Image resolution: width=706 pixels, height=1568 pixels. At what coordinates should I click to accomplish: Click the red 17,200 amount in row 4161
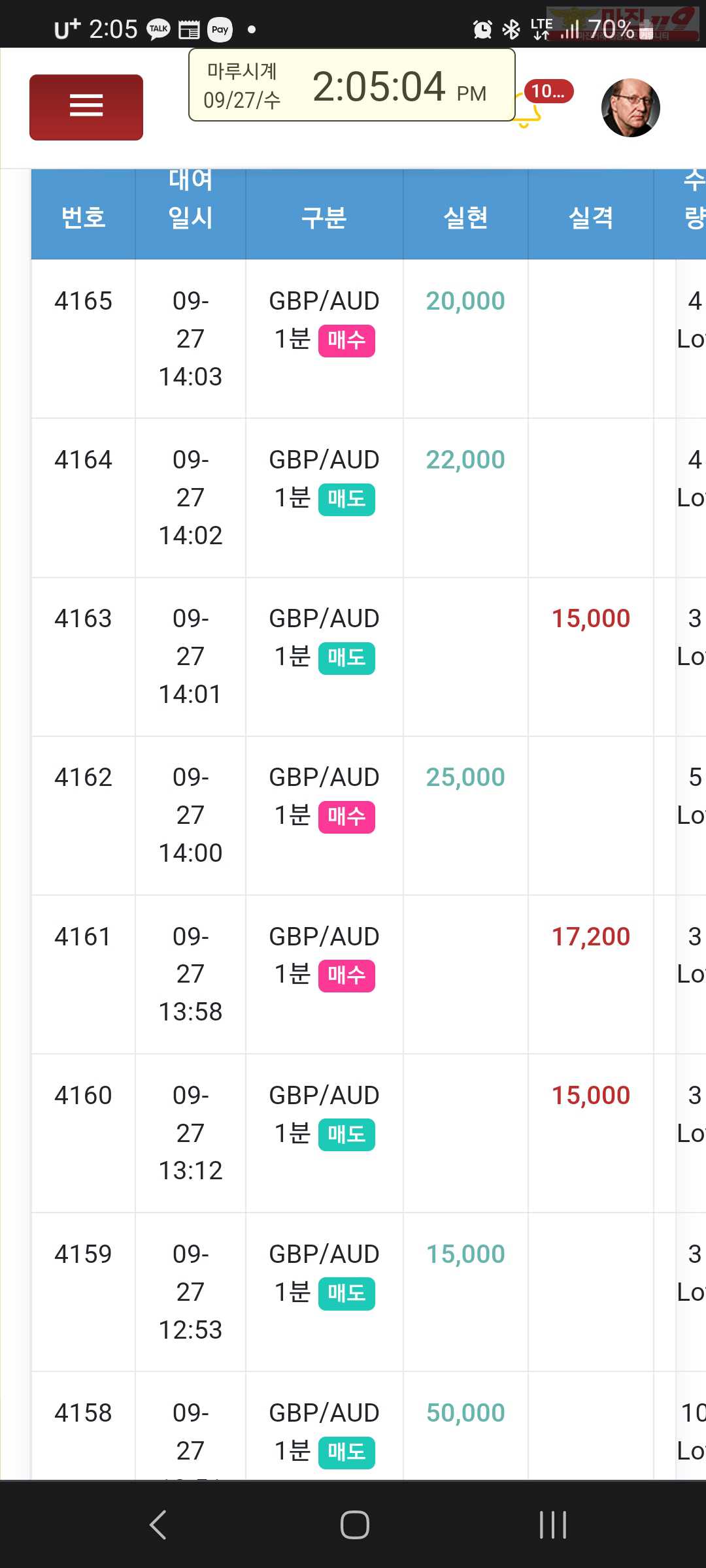pyautogui.click(x=591, y=936)
